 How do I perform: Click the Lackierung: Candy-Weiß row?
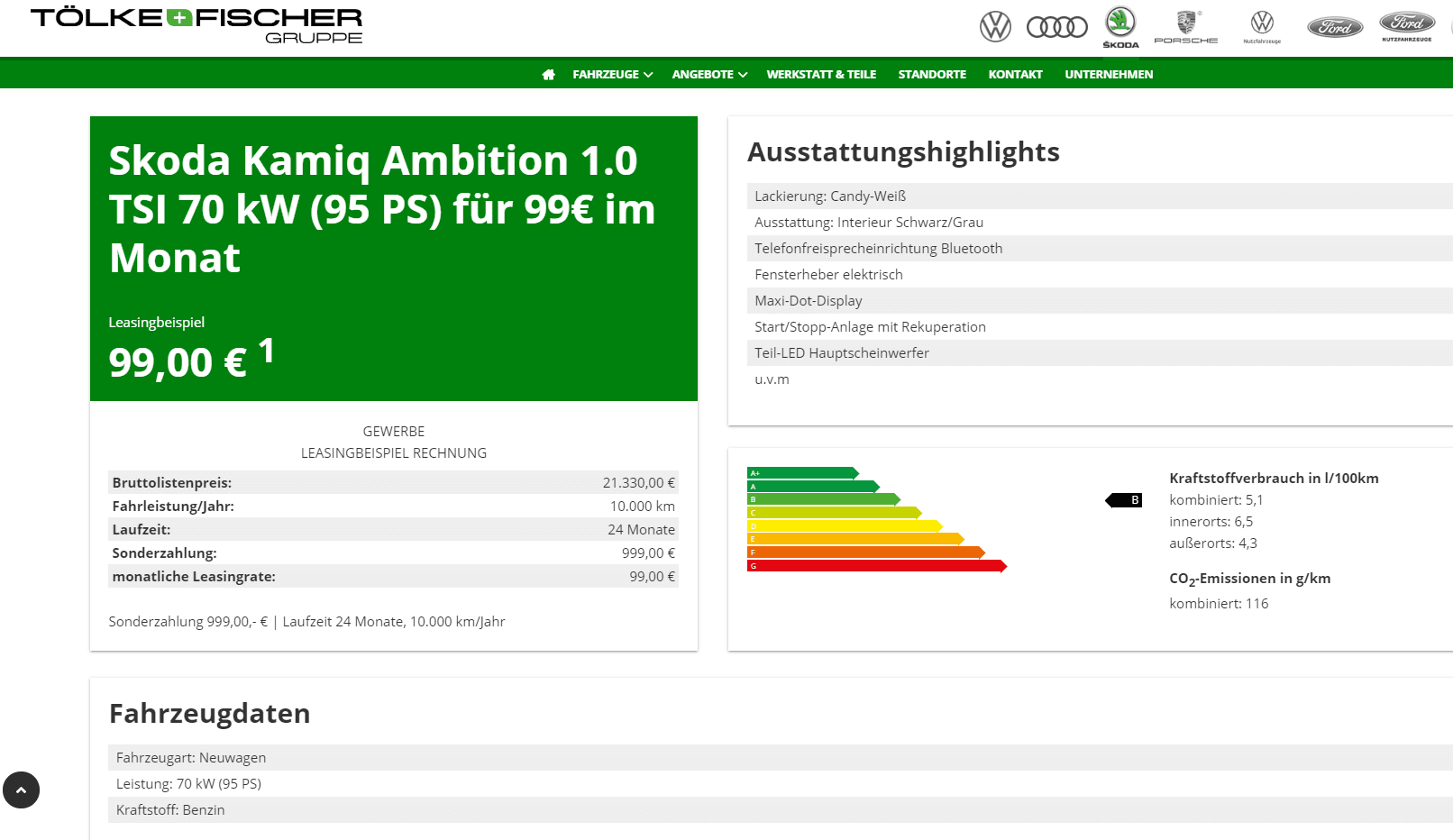tap(1100, 196)
